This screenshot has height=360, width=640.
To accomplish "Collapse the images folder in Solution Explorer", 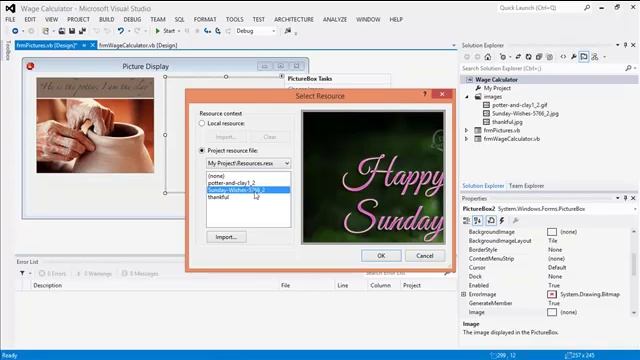I will [467, 97].
